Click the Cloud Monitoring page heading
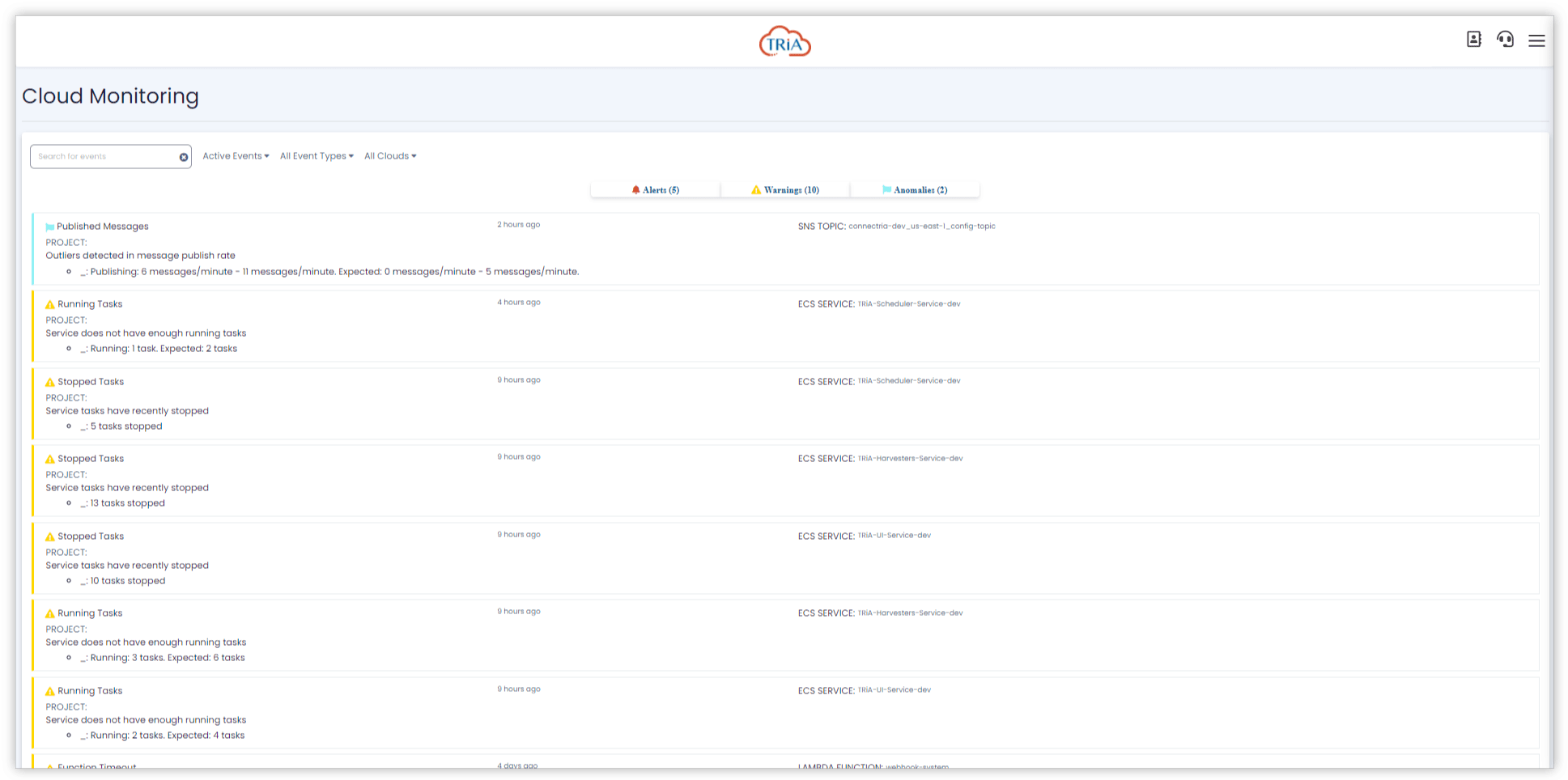This screenshot has height=780, width=1568. click(x=110, y=96)
